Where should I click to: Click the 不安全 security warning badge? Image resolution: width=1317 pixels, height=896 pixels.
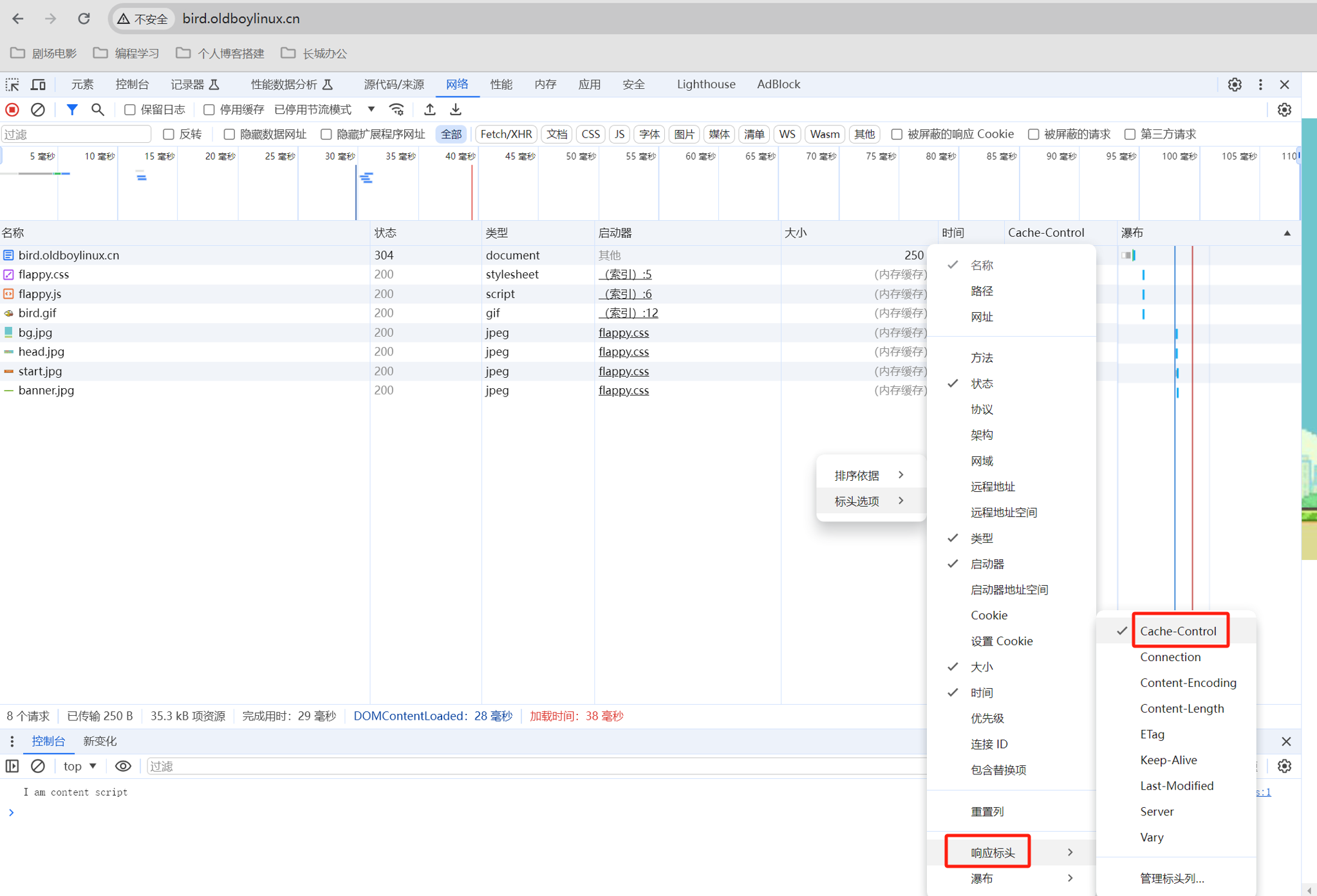(143, 19)
